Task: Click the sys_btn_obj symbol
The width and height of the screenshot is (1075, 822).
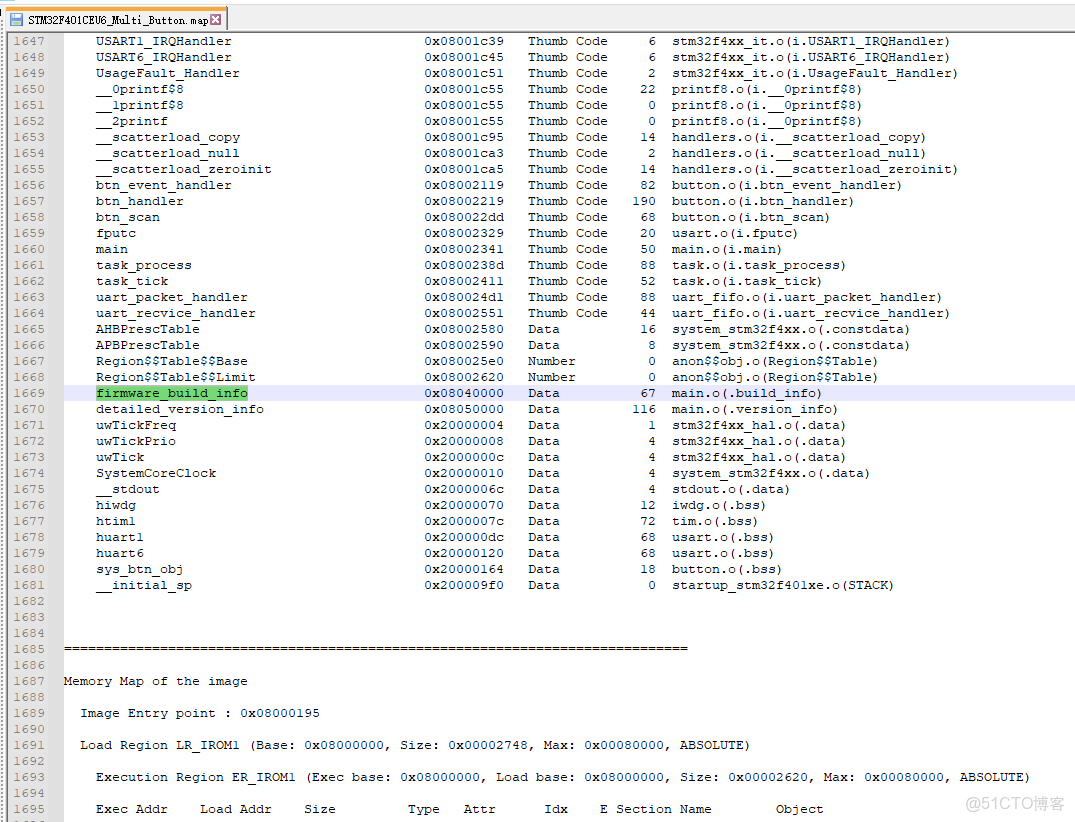Action: tap(139, 569)
